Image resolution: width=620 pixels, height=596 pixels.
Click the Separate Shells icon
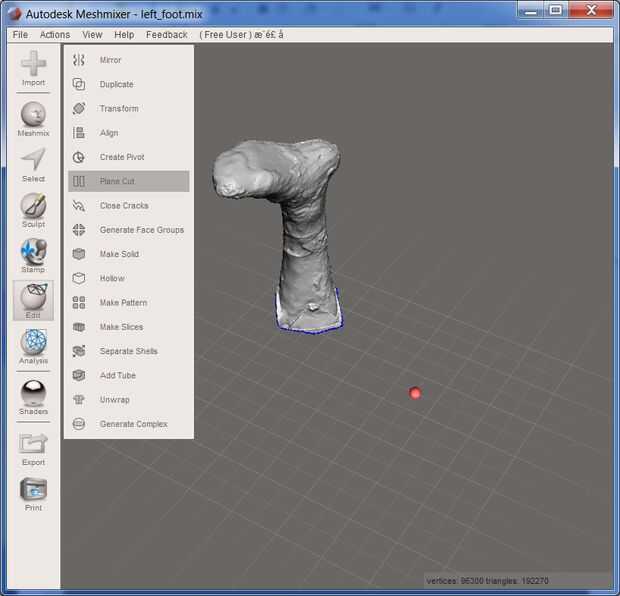[79, 351]
